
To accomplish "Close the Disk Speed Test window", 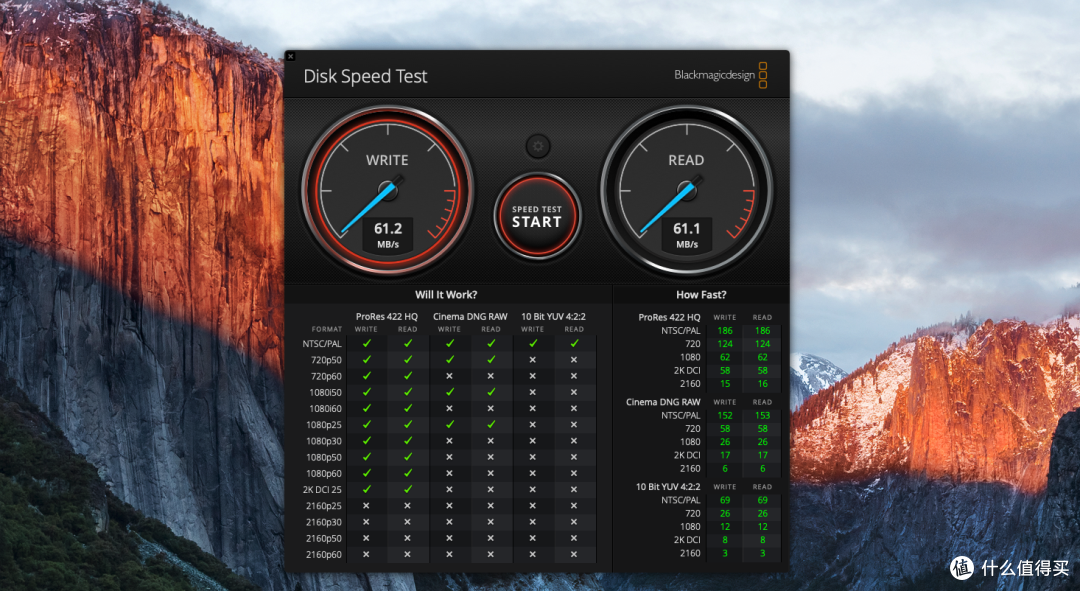I will [291, 56].
